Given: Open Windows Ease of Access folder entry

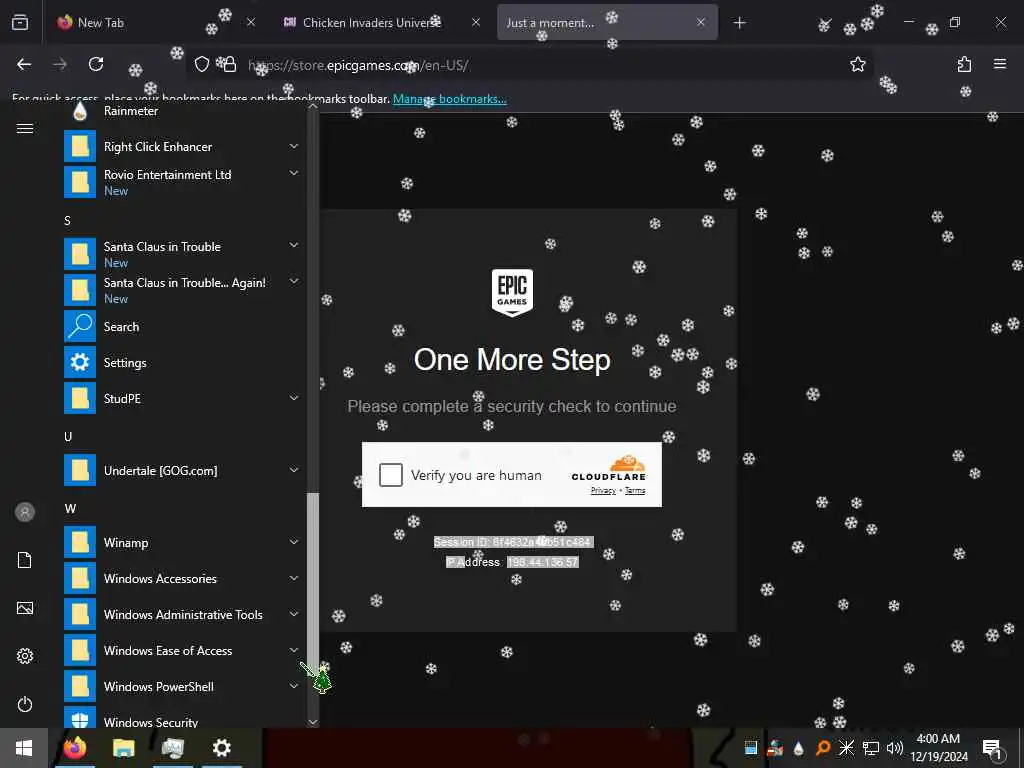Looking at the screenshot, I should [181, 650].
